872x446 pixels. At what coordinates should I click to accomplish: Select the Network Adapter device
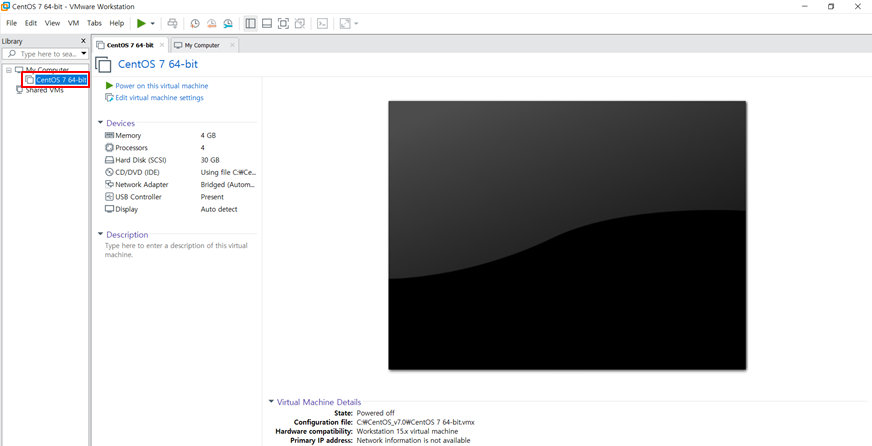point(180,185)
